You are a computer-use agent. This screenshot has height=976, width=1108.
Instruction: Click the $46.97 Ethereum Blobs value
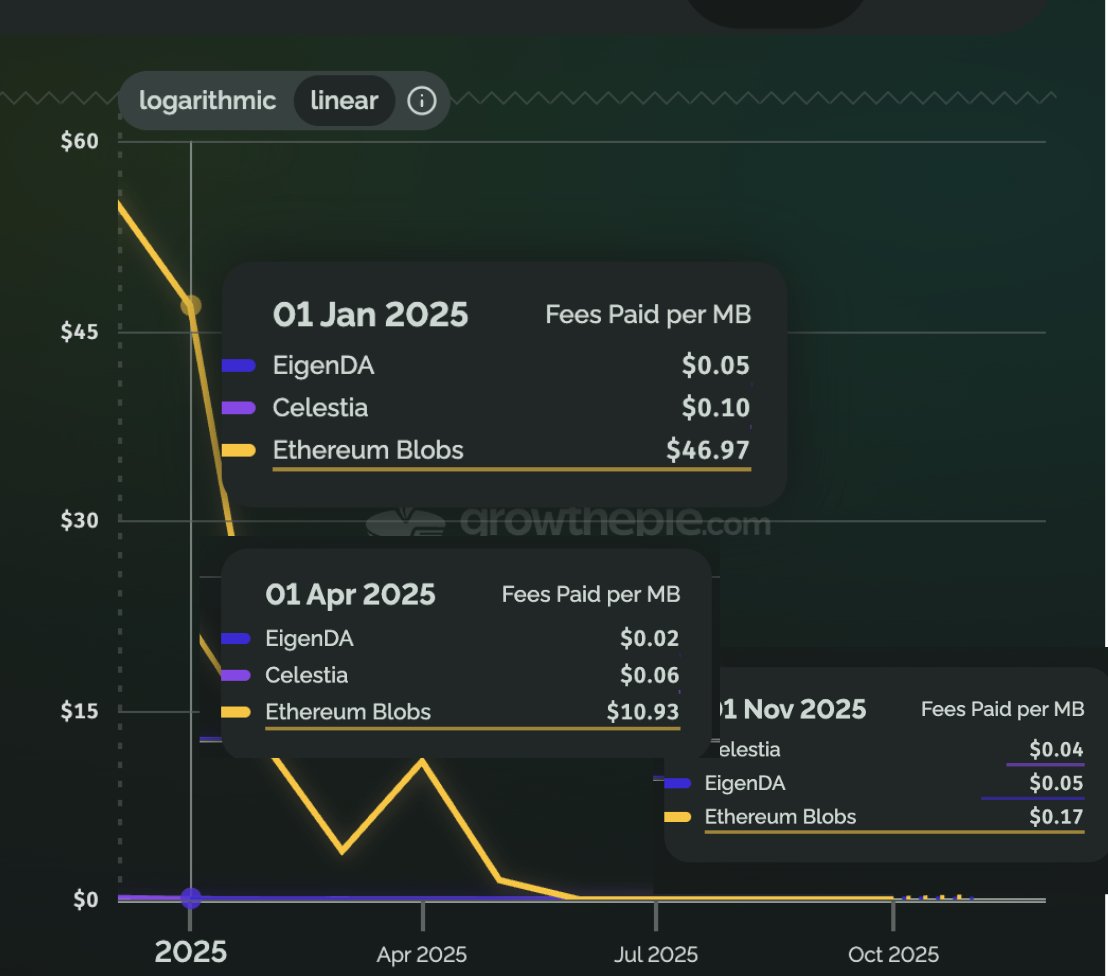[x=708, y=449]
